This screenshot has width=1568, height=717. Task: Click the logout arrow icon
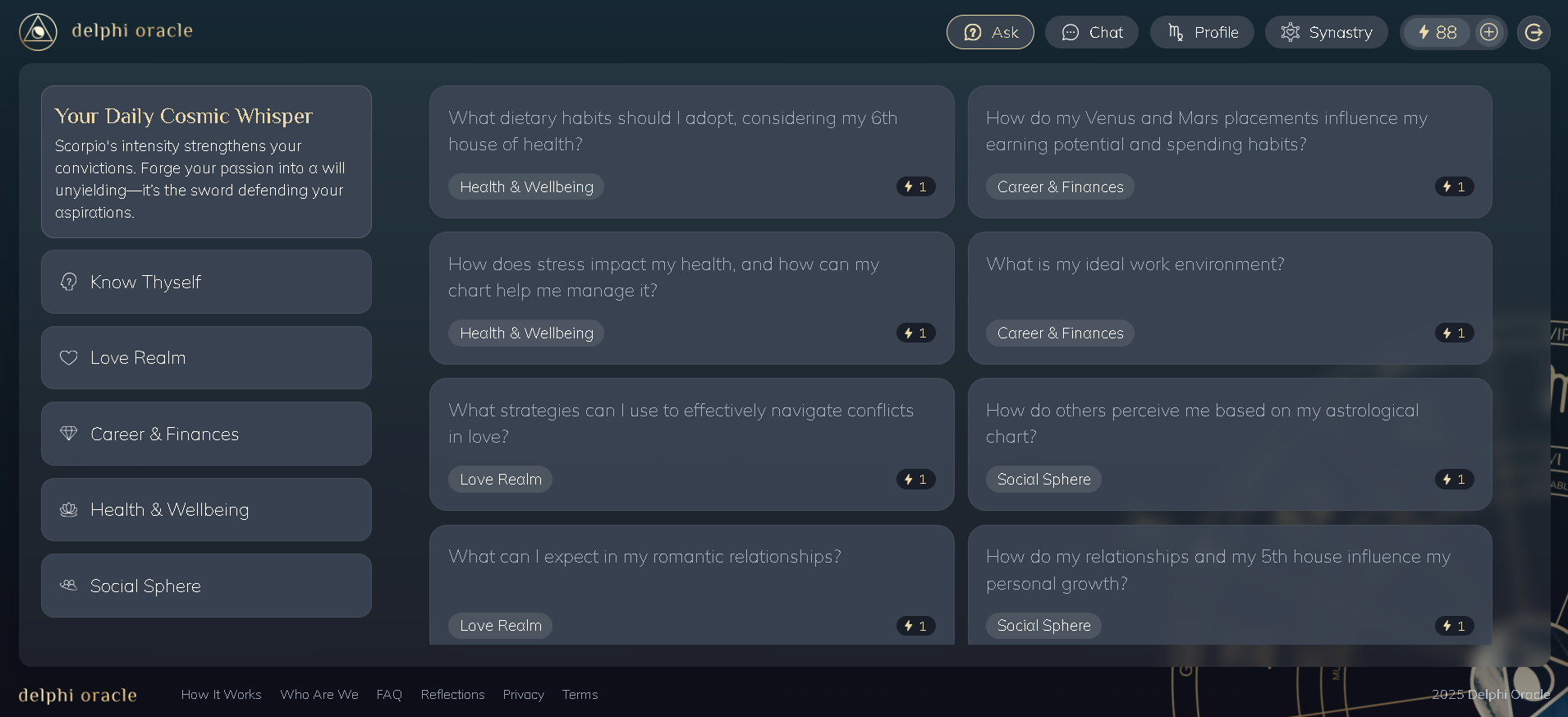tap(1534, 32)
